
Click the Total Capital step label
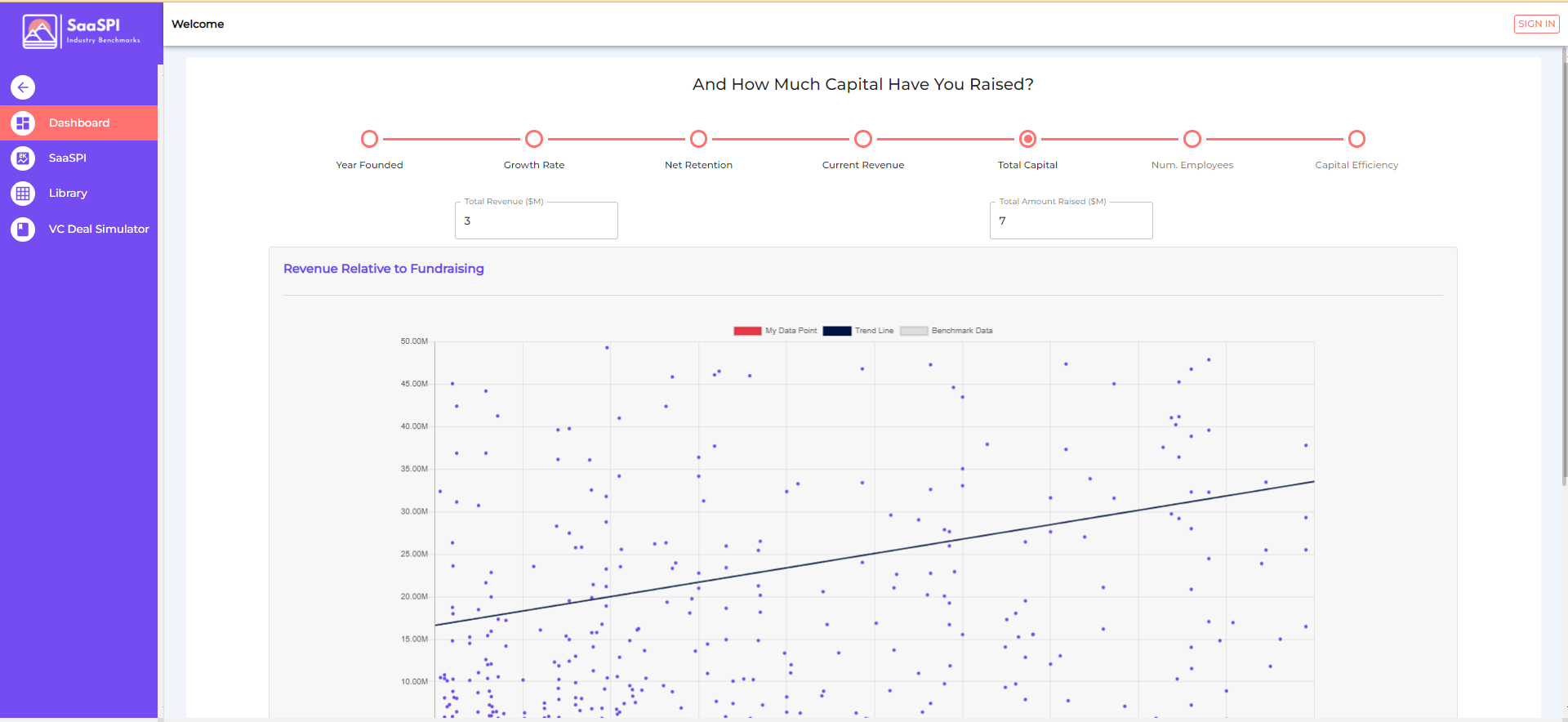click(x=1027, y=165)
